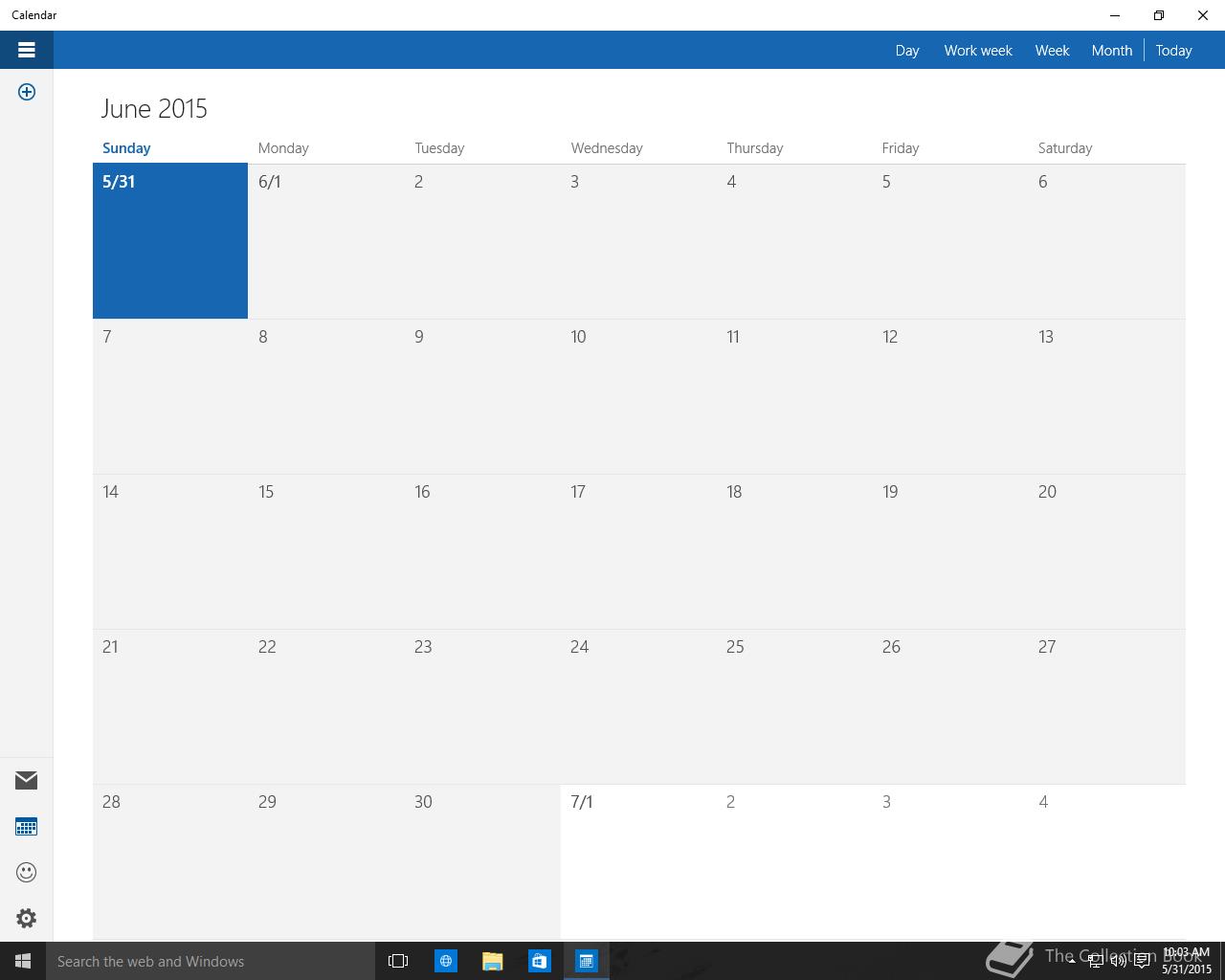
Task: Open the hamburger navigation menu
Action: click(x=27, y=50)
